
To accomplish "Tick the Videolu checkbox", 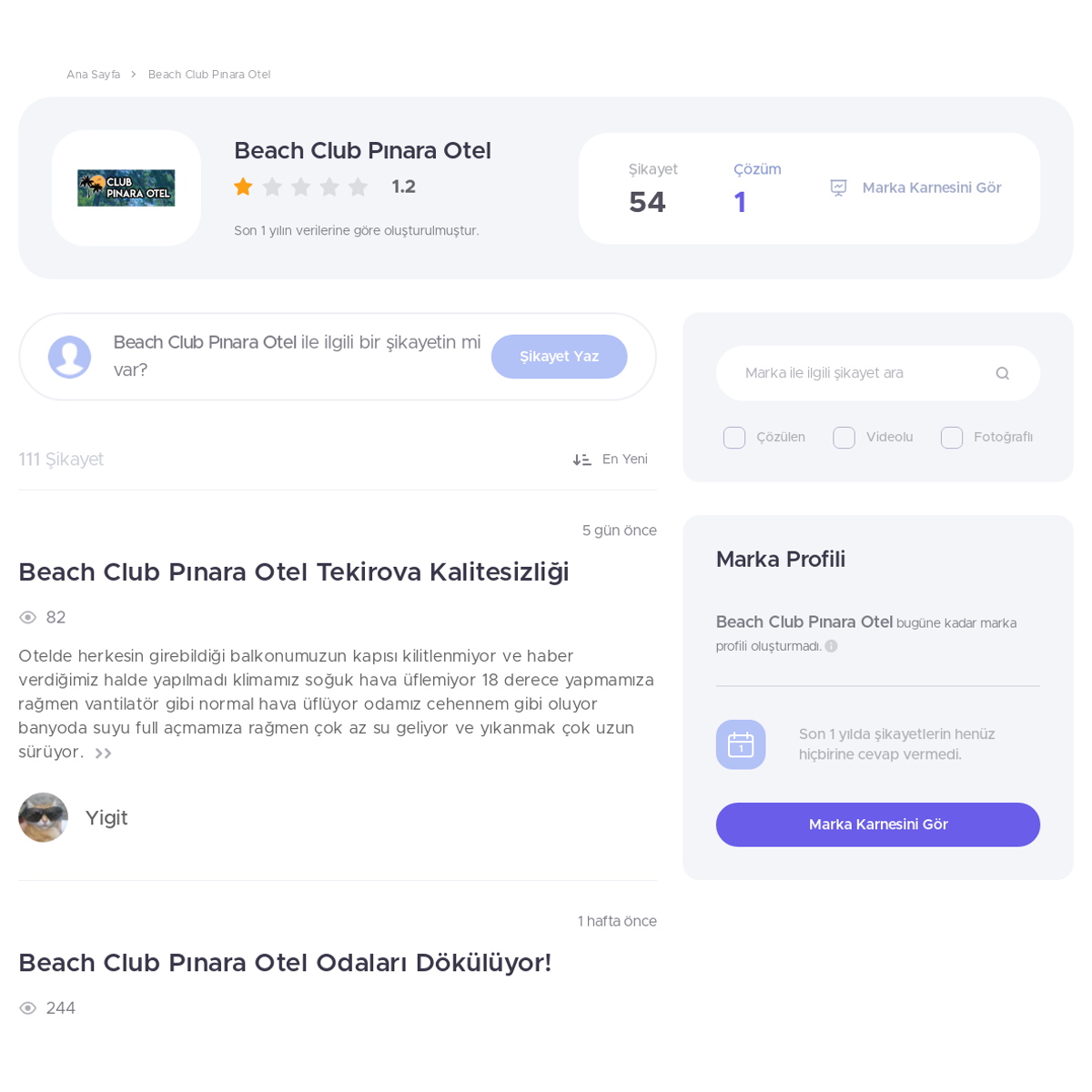I will pos(844,438).
